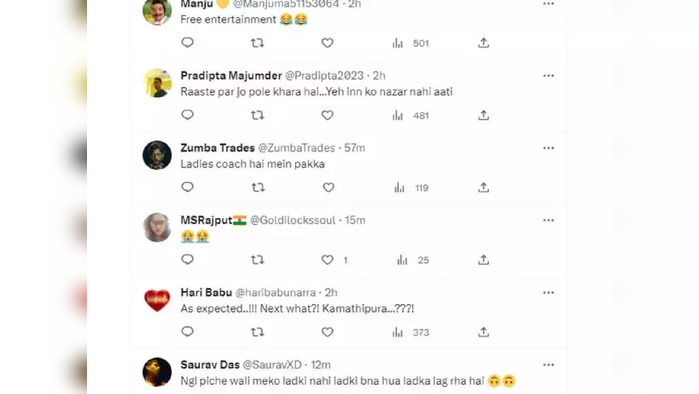699x394 pixels.
Task: Like Zumba Trades' Ladies coach tweet
Action: [x=329, y=188]
